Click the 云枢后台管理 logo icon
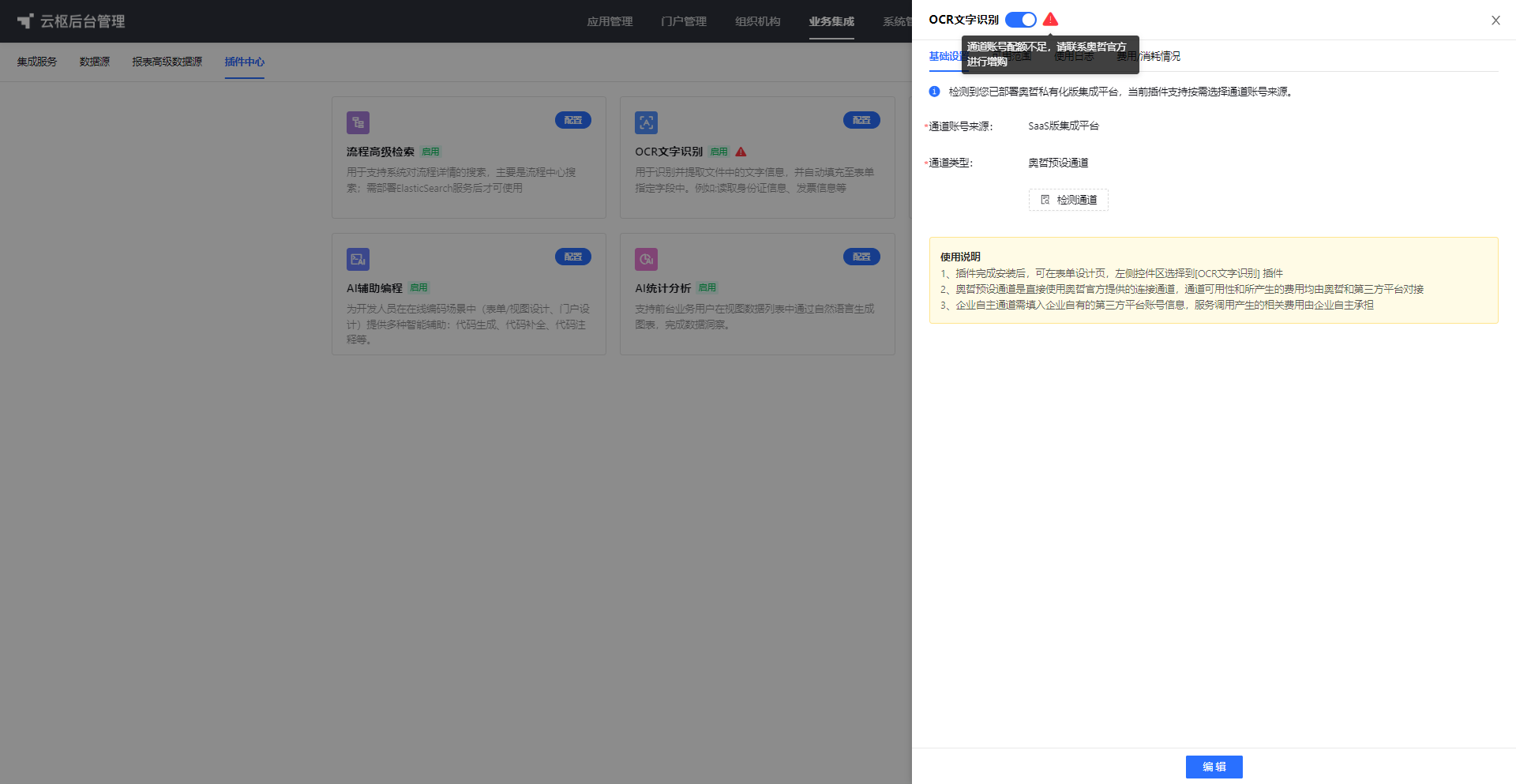Viewport: 1516px width, 784px height. (25, 21)
